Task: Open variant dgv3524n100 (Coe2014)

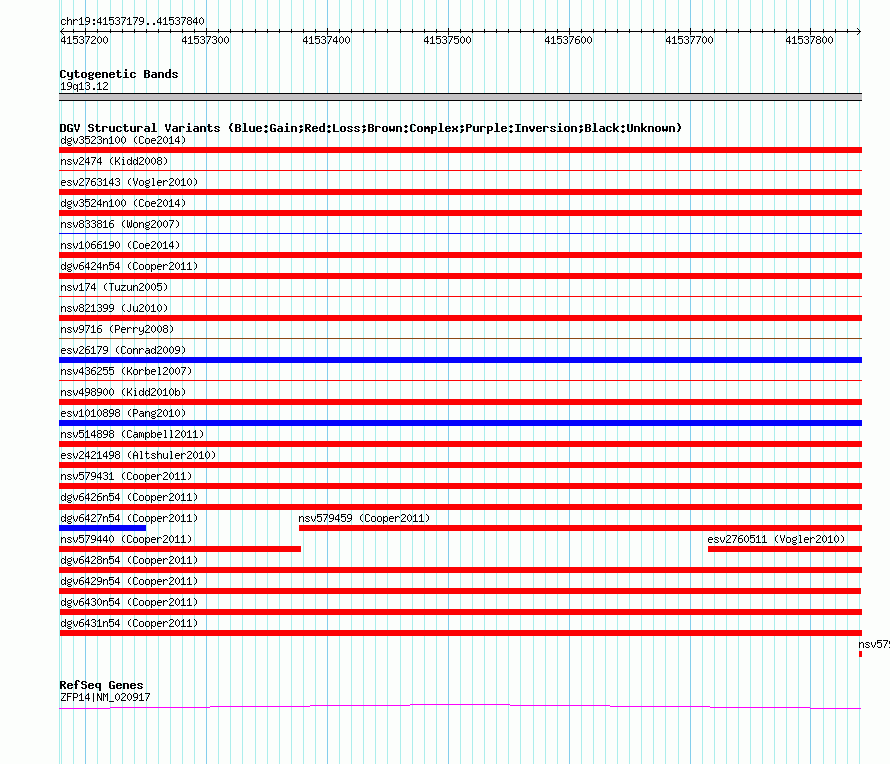Action: click(123, 203)
